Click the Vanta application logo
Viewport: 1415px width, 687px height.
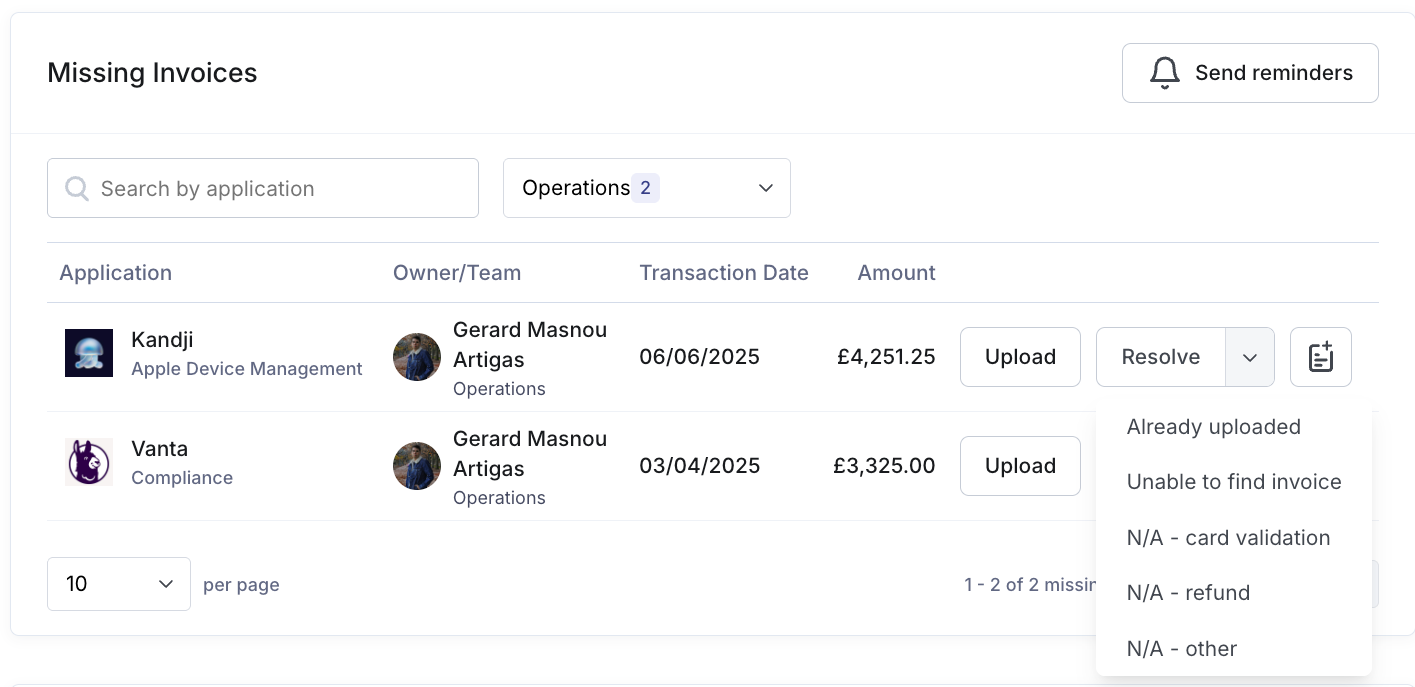pos(89,462)
